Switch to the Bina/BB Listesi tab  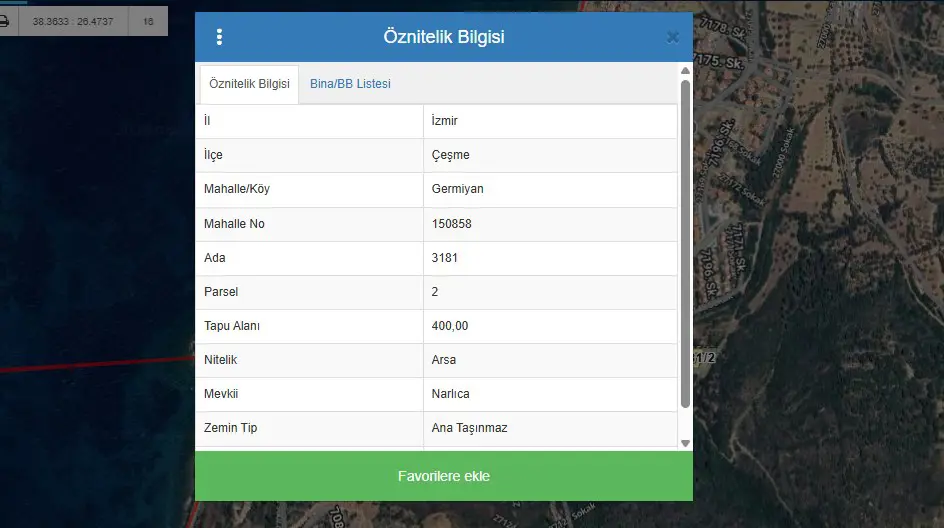click(350, 84)
